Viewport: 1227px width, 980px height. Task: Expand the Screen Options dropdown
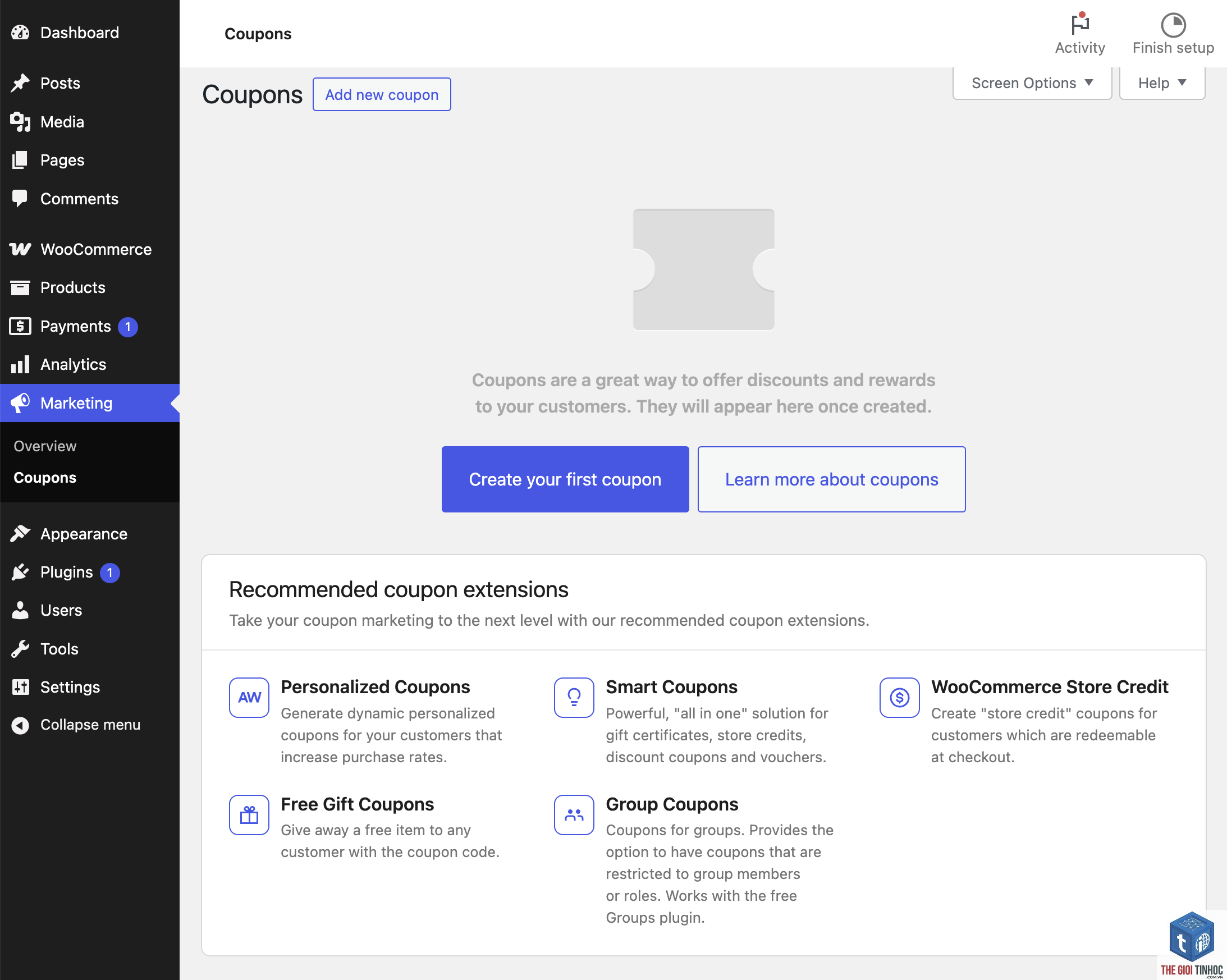[1032, 83]
